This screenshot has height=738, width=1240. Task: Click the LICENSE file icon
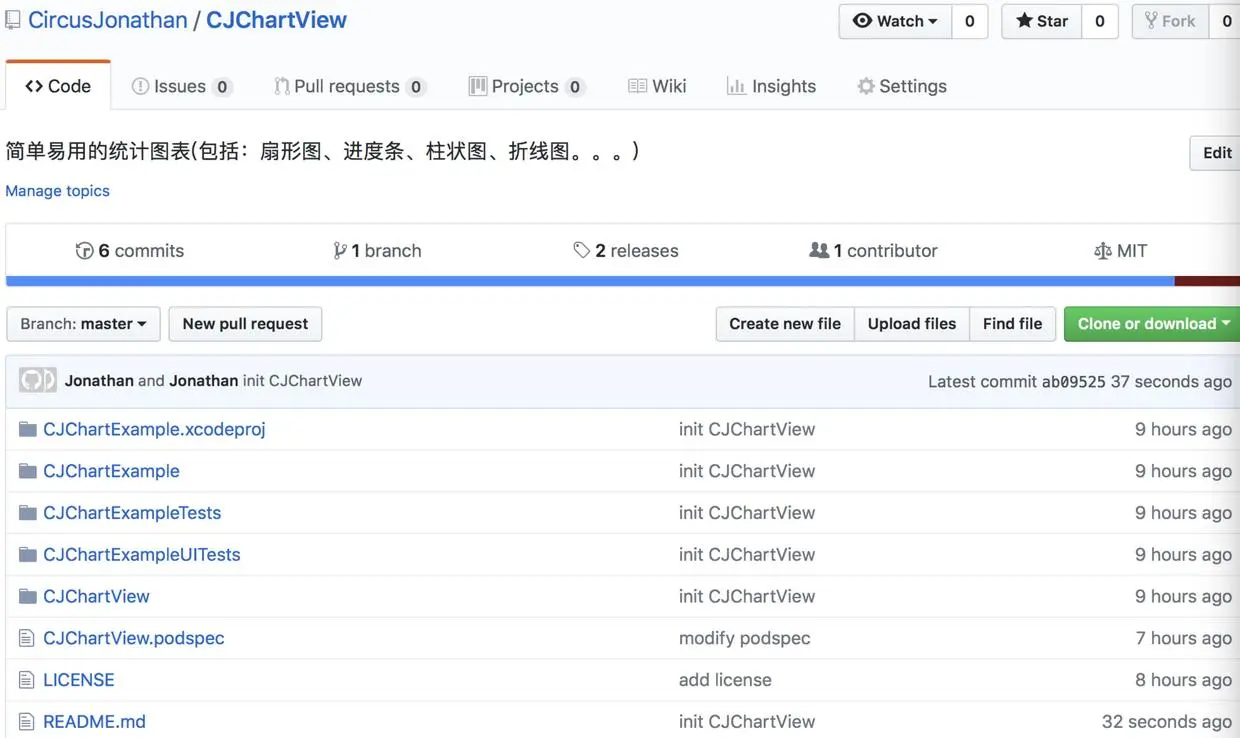[27, 679]
